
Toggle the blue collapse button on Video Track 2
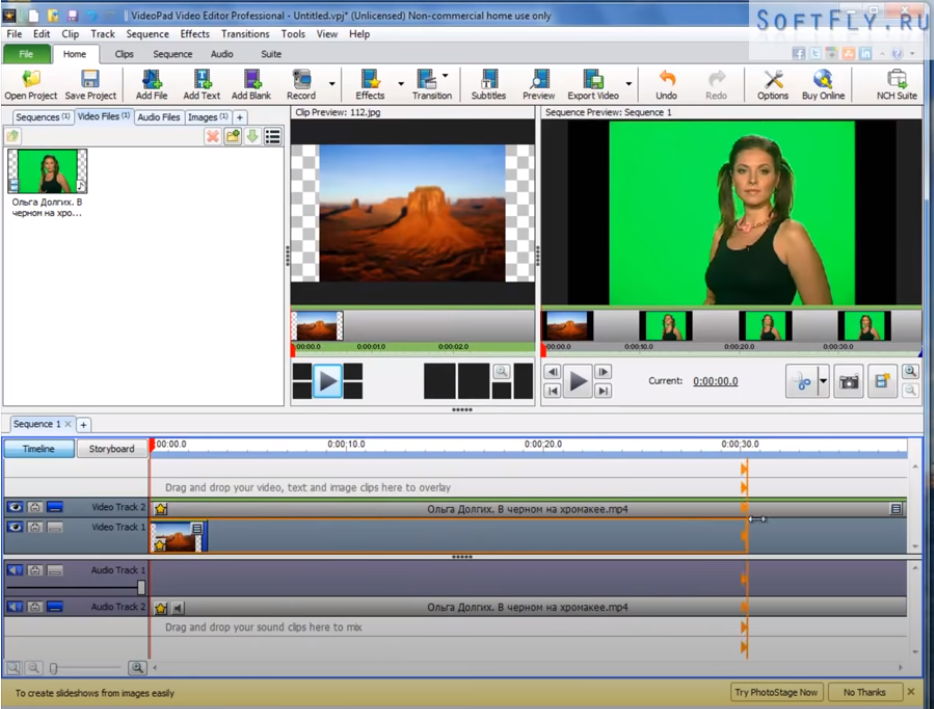click(x=55, y=507)
